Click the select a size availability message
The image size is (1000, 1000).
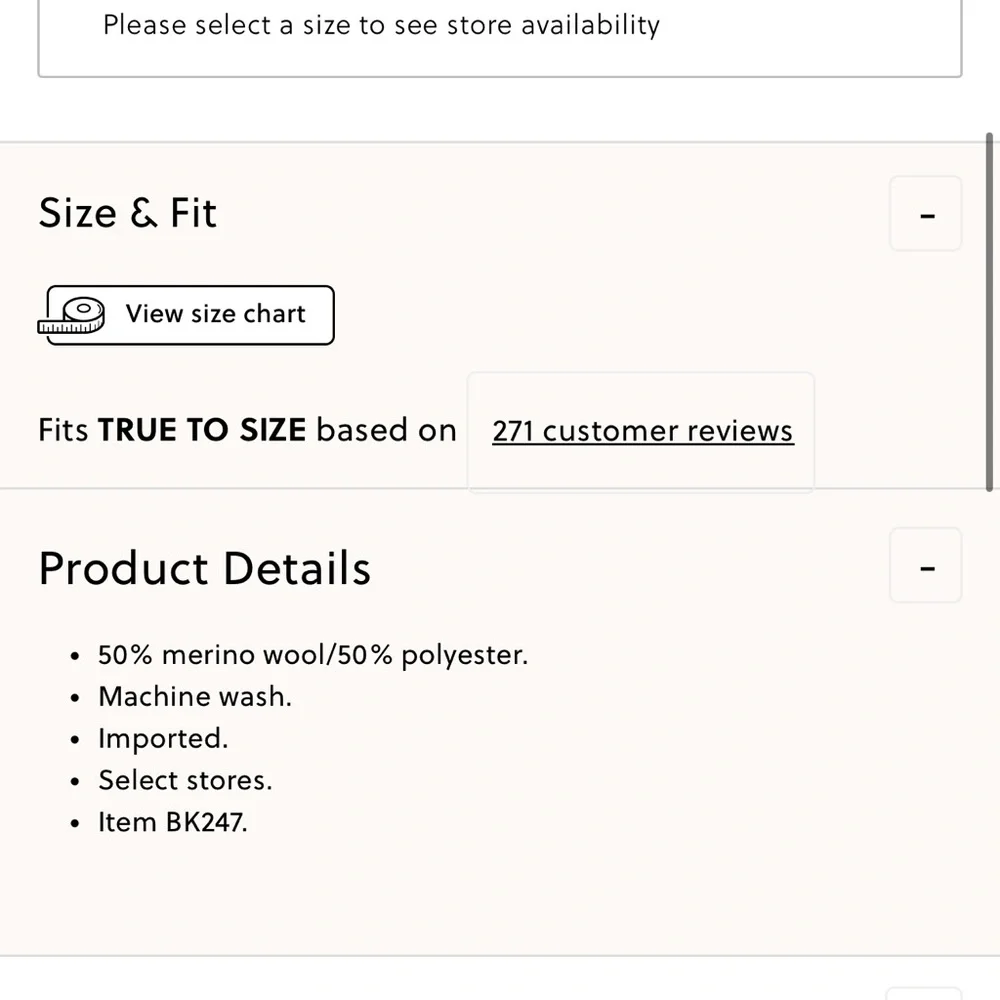381,26
